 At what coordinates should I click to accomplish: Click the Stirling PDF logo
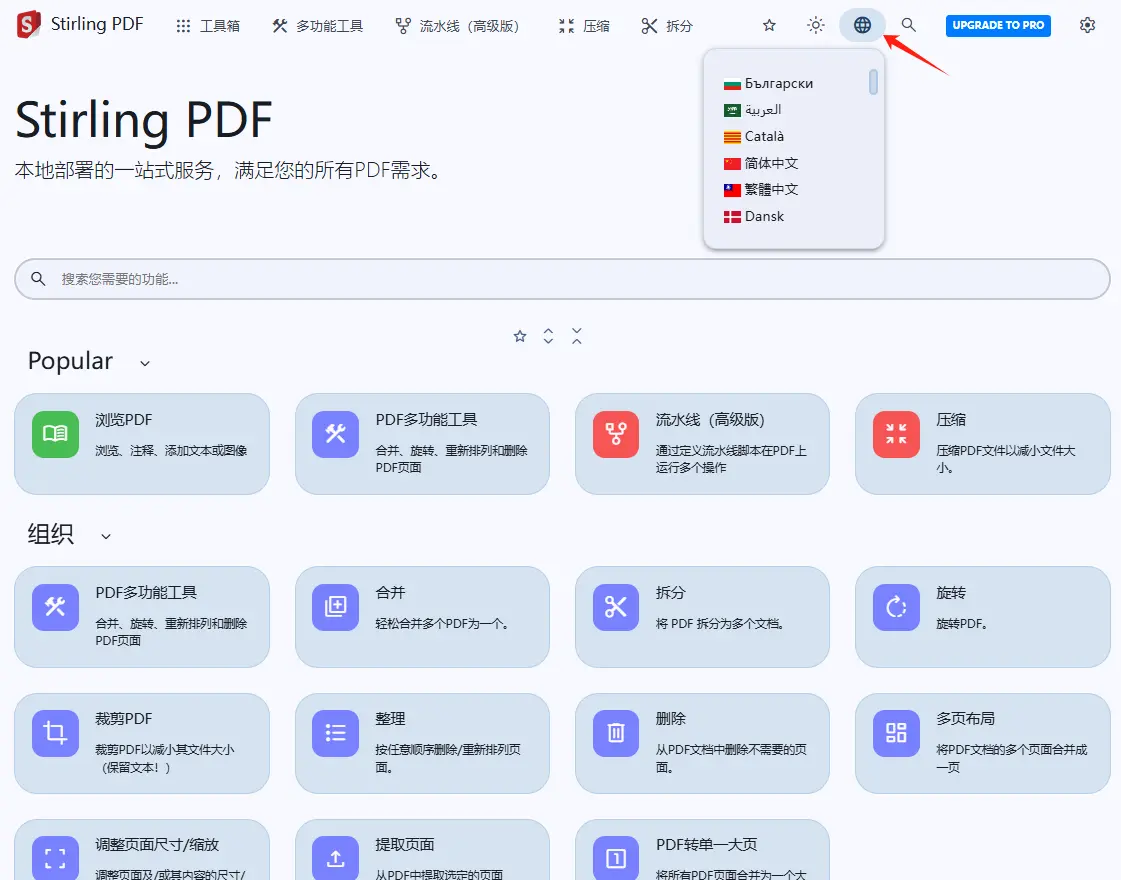(30, 25)
